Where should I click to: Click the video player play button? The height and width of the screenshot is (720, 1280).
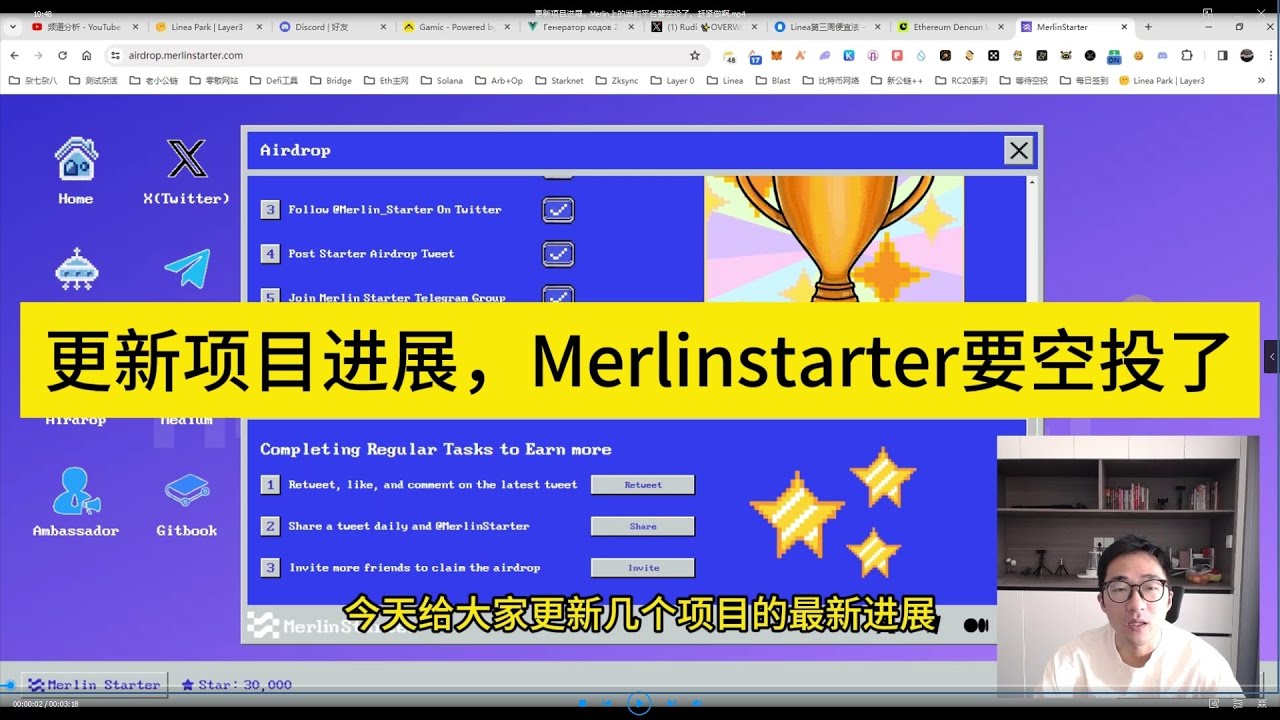(639, 703)
